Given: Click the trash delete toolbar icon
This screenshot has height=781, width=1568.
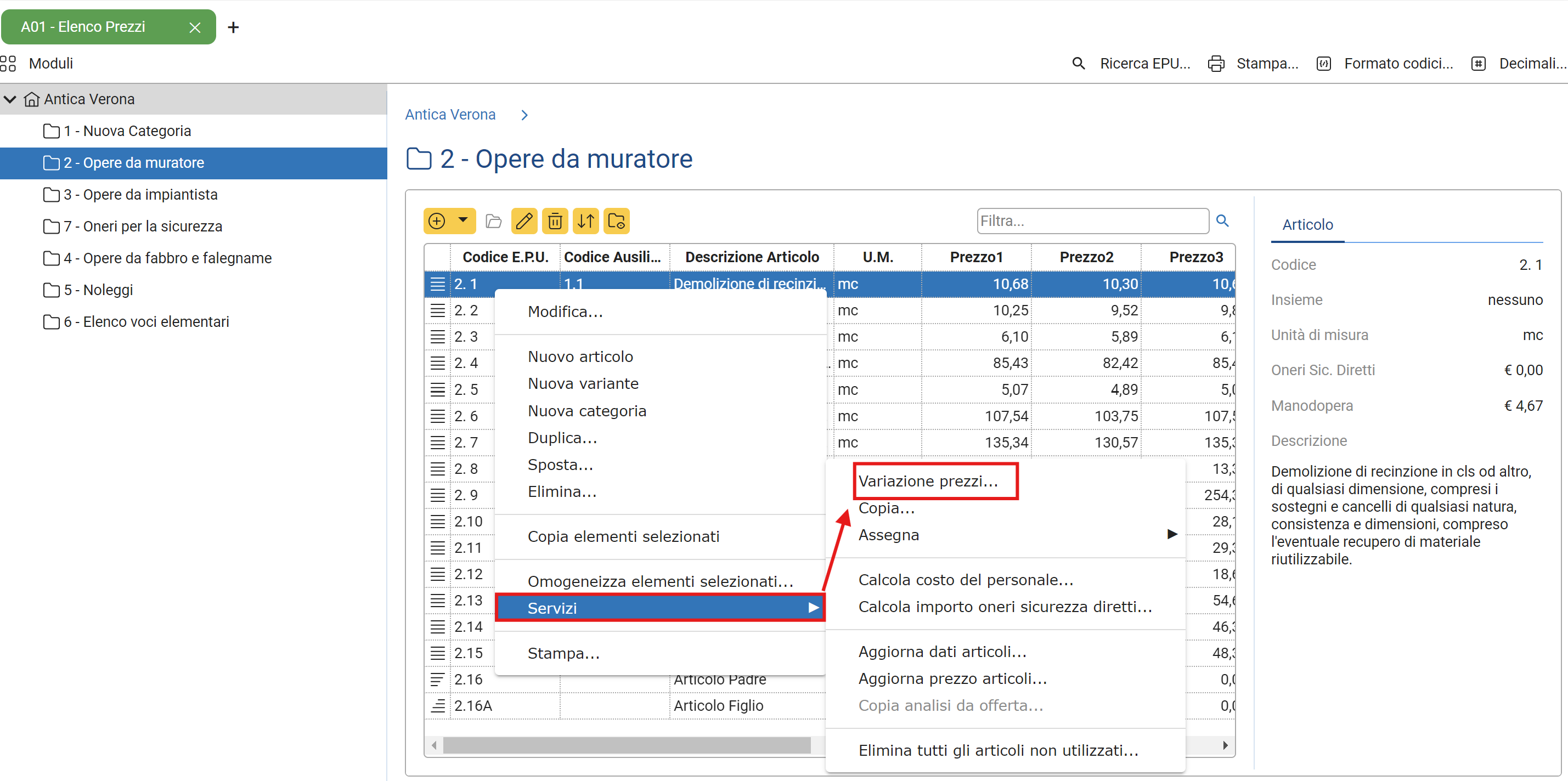Looking at the screenshot, I should pyautogui.click(x=555, y=221).
